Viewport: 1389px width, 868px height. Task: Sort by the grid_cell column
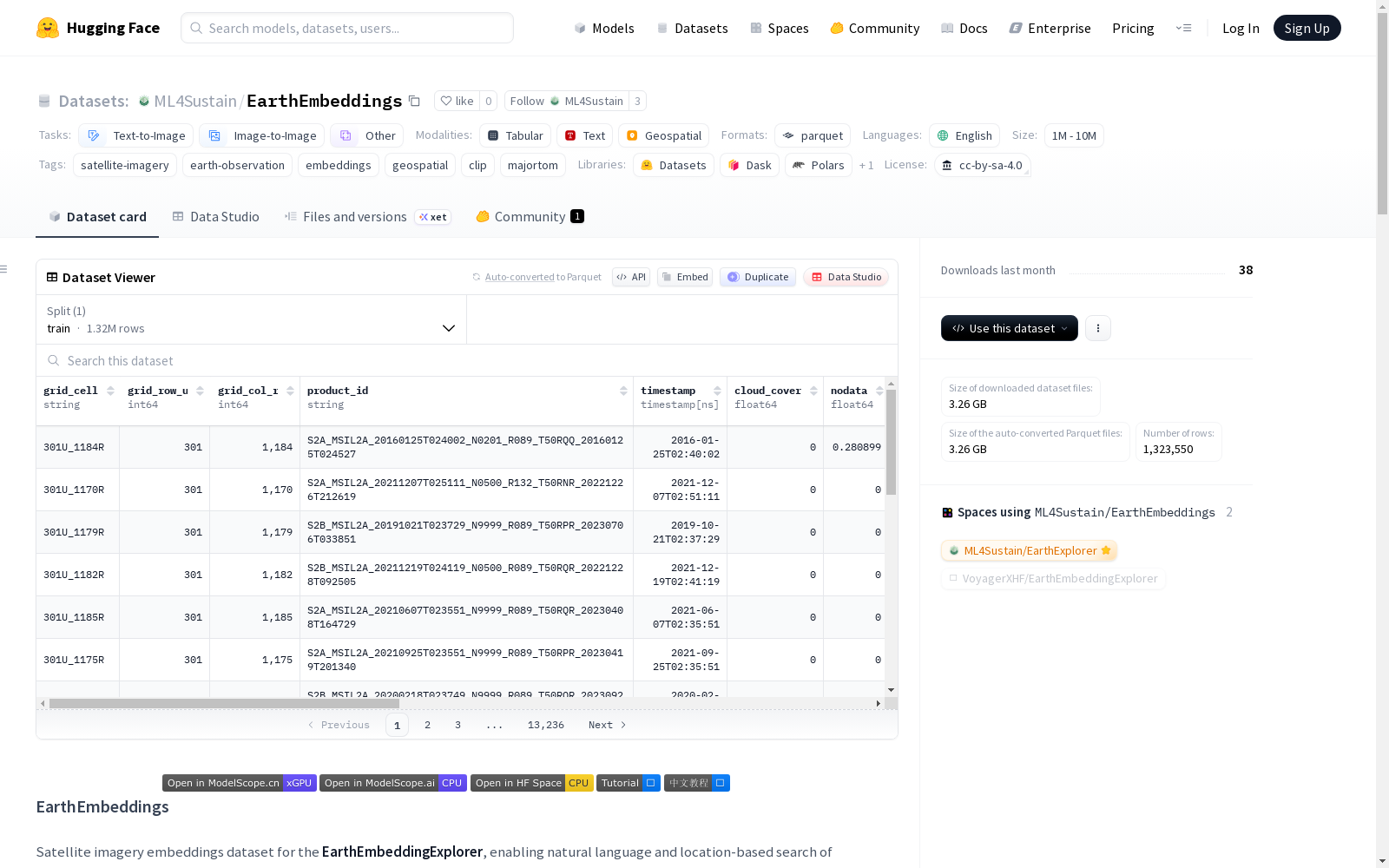(110, 391)
